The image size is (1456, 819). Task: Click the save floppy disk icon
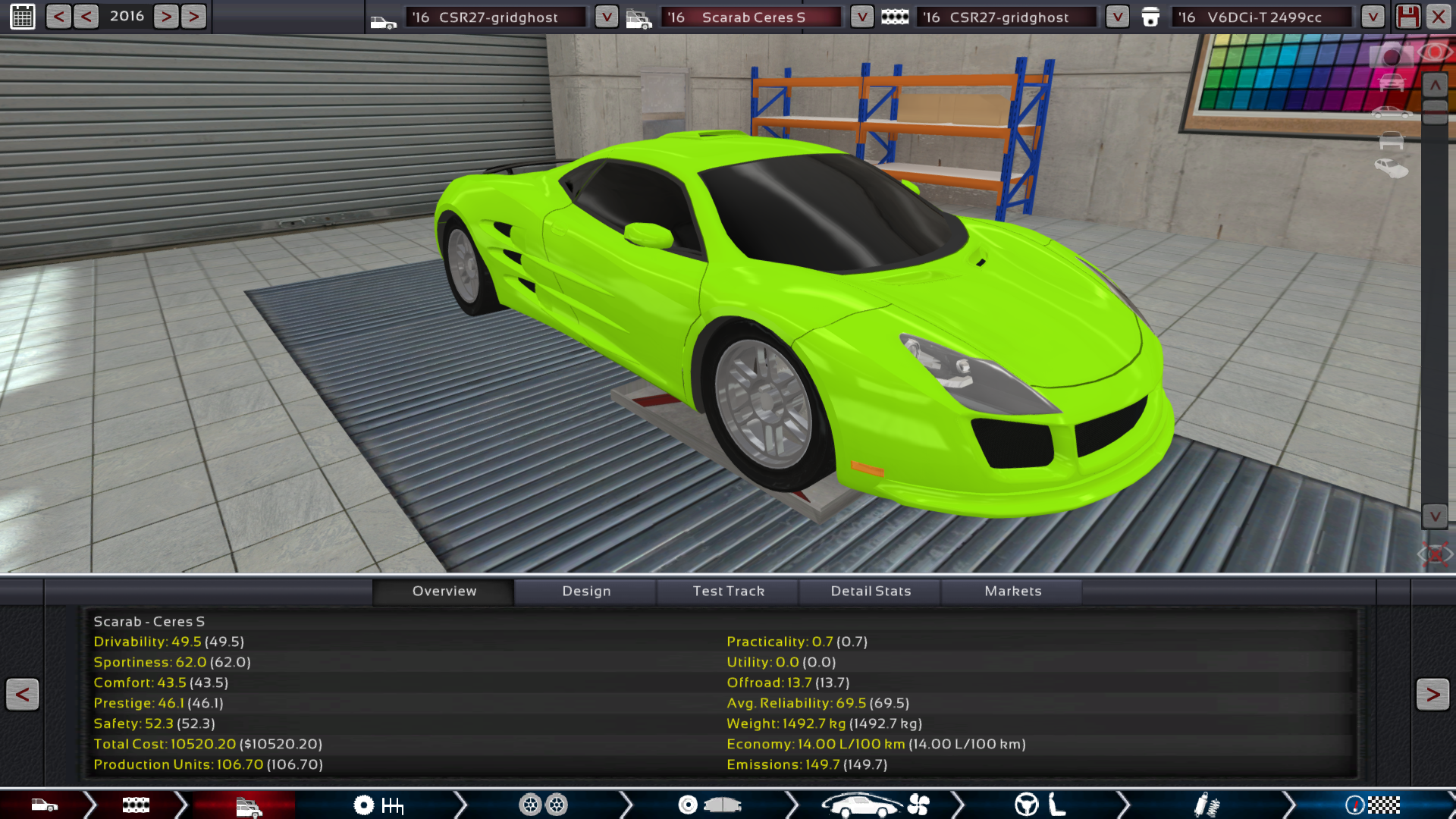coord(1407,17)
